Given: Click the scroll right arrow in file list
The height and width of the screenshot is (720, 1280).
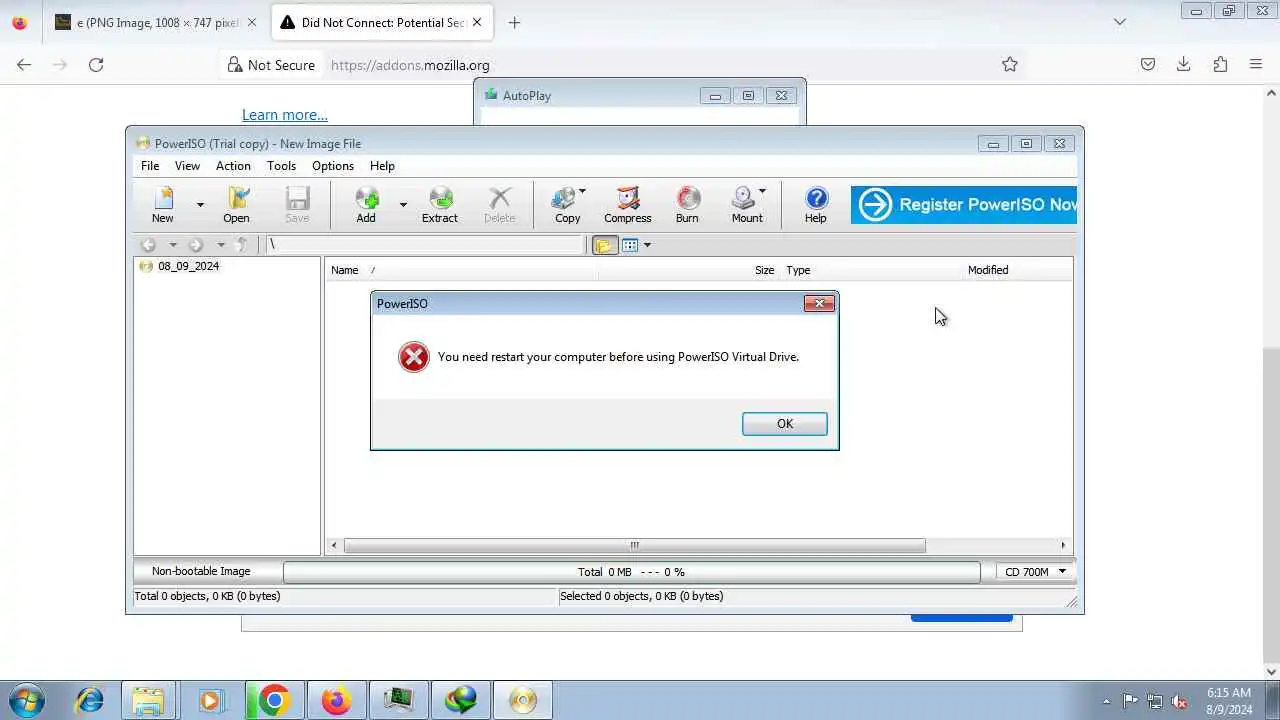Looking at the screenshot, I should 1063,545.
